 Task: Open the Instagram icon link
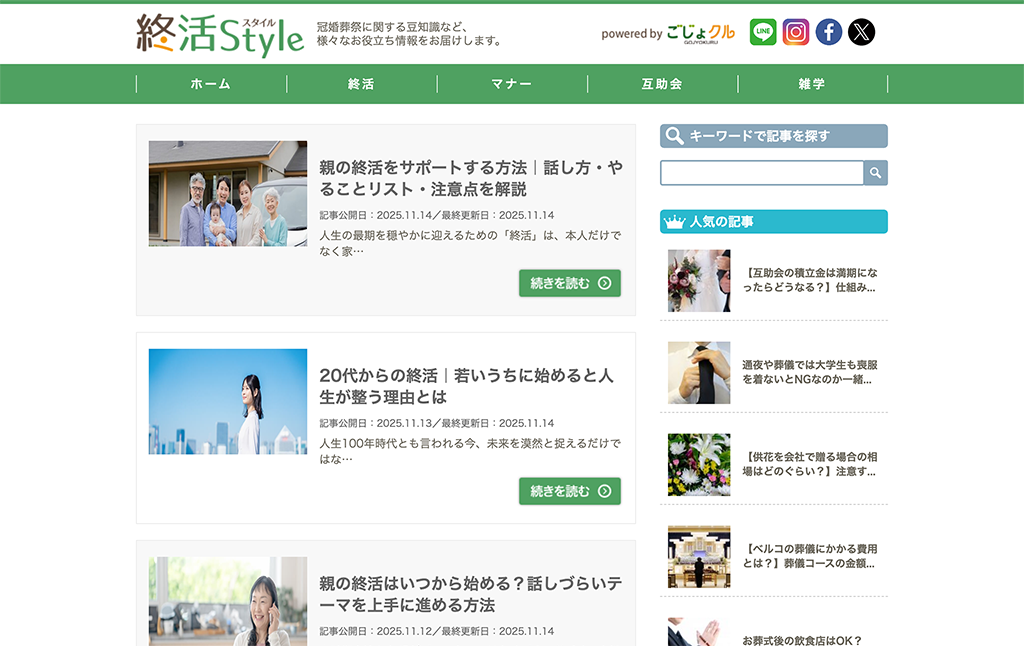(x=796, y=32)
